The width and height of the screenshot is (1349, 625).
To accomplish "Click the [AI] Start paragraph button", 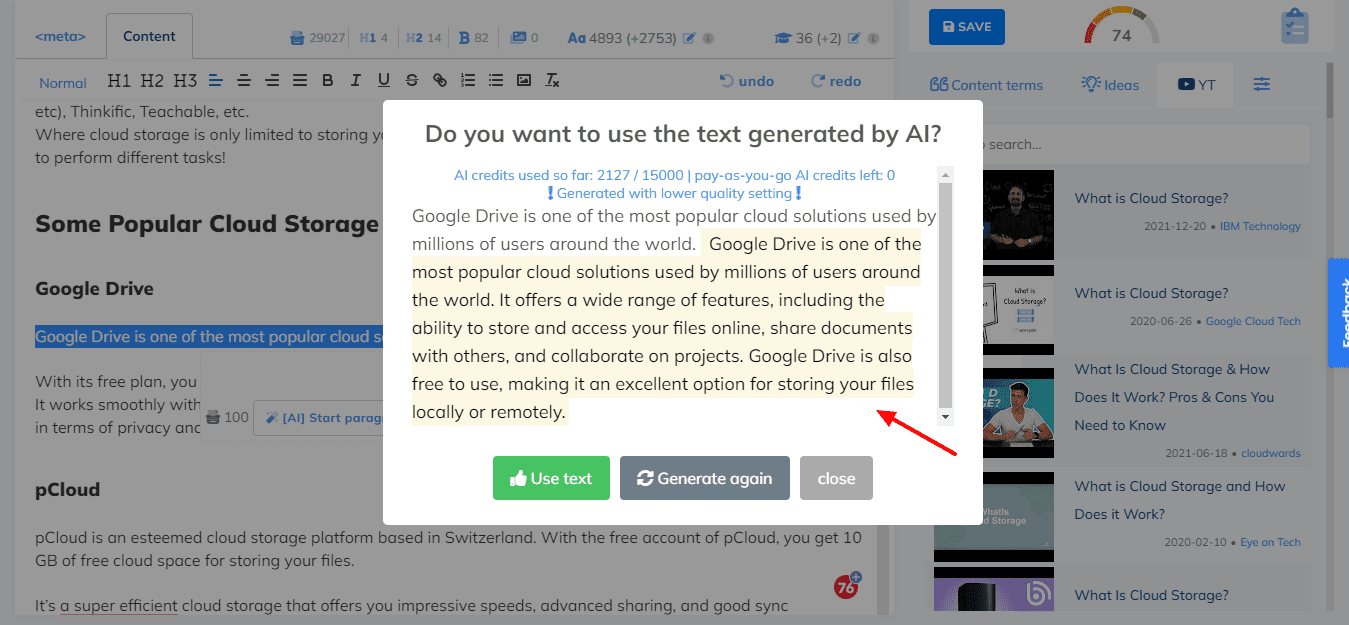I will click(319, 418).
